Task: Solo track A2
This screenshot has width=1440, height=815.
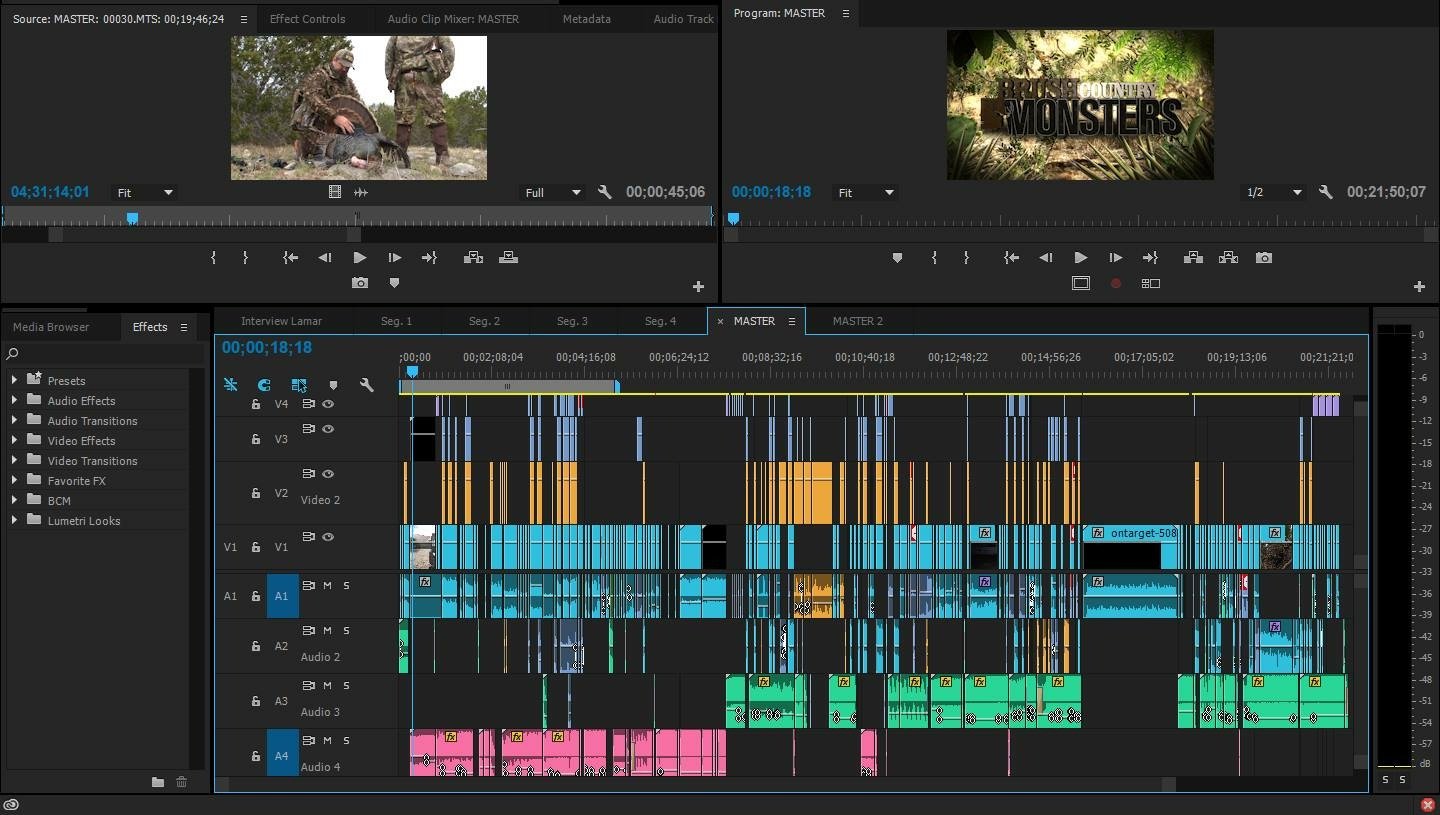Action: point(347,631)
